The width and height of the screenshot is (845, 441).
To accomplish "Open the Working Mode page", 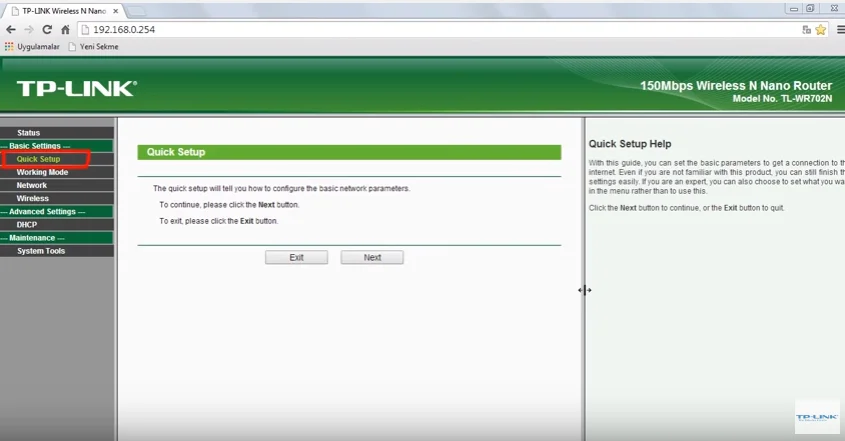I will tap(42, 172).
